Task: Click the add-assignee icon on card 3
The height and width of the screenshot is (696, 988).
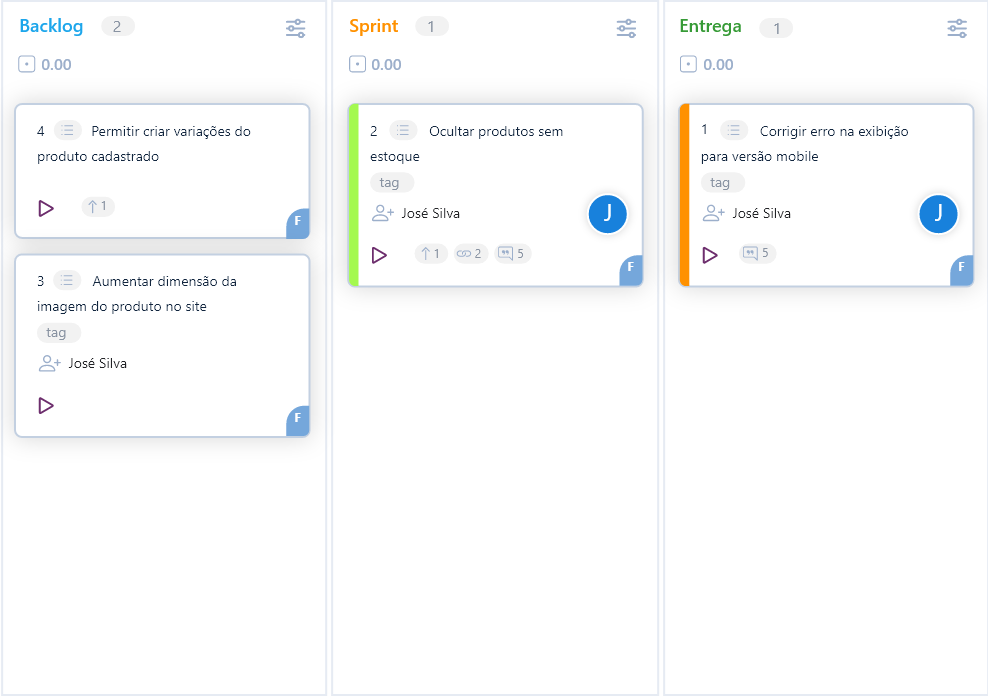Action: click(x=49, y=364)
